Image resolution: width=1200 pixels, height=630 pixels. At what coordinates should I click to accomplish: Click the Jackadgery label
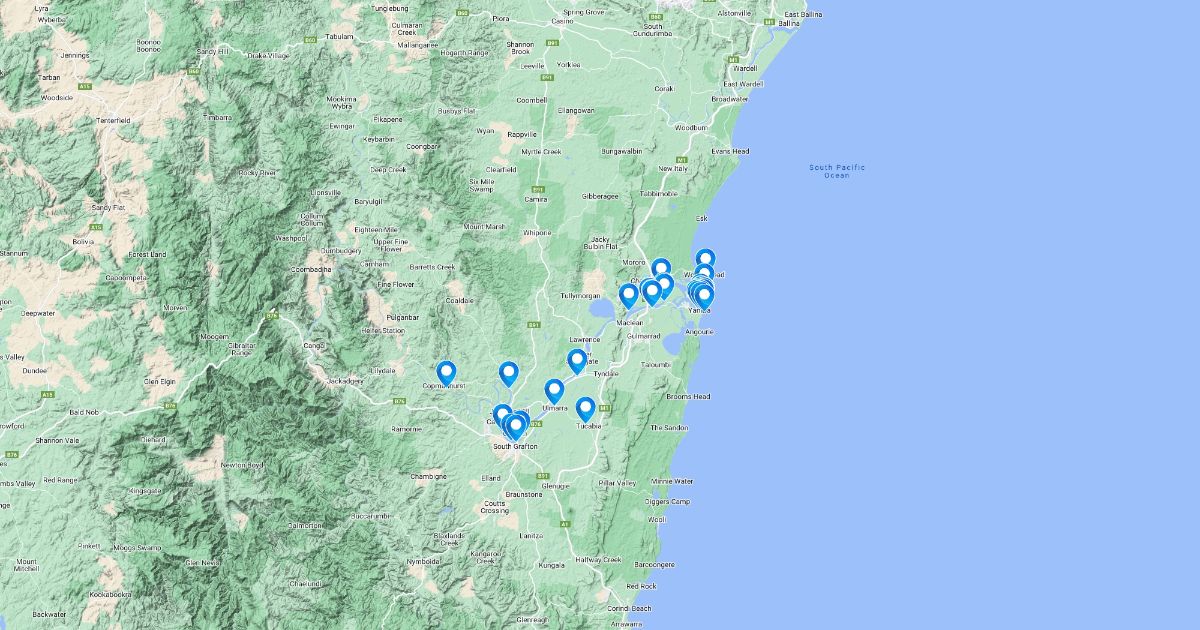(x=345, y=381)
